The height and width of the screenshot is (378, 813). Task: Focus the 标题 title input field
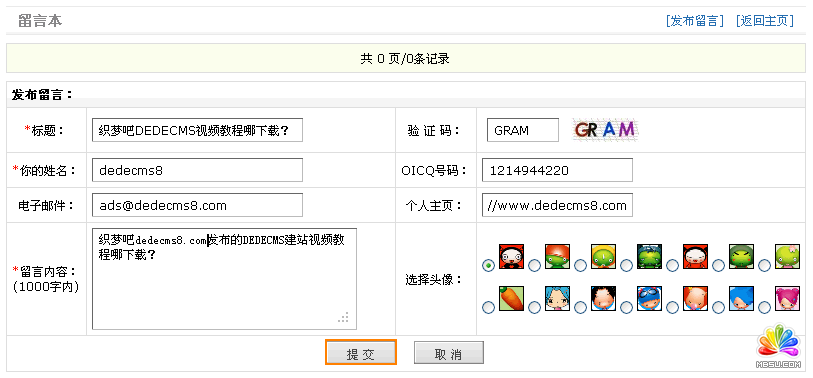pyautogui.click(x=198, y=130)
